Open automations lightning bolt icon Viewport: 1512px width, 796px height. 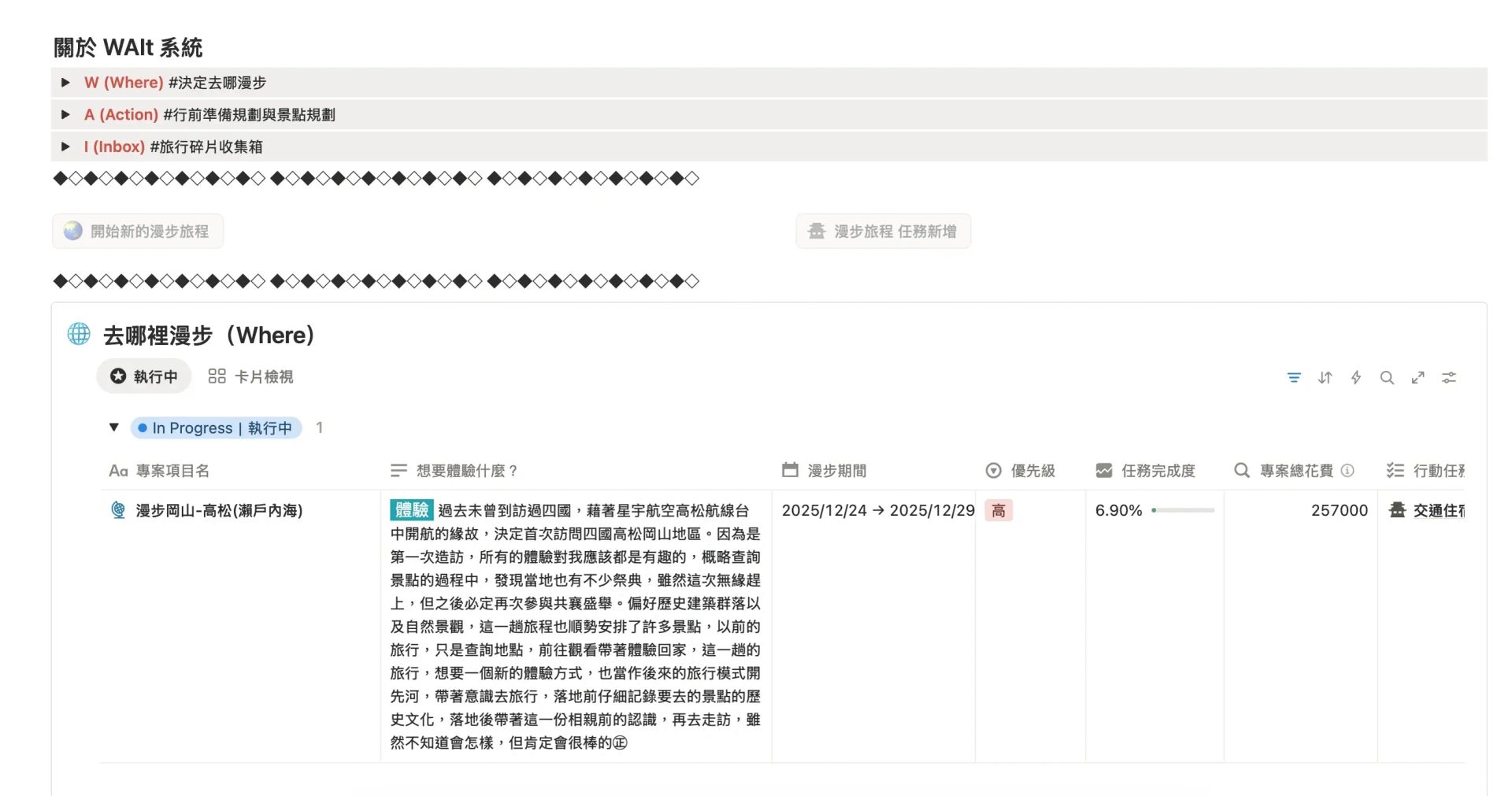click(x=1355, y=378)
